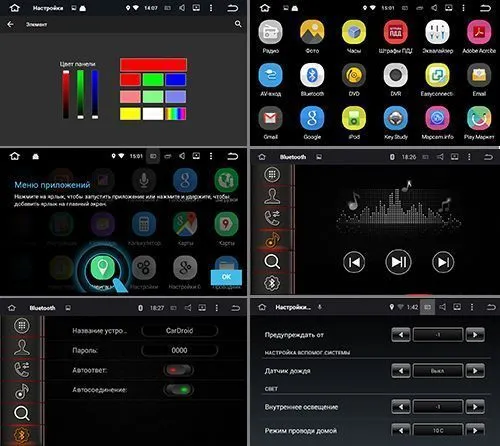Image resolution: width=500 pixels, height=446 pixels.
Task: Open the iPod app icon
Action: coord(354,118)
